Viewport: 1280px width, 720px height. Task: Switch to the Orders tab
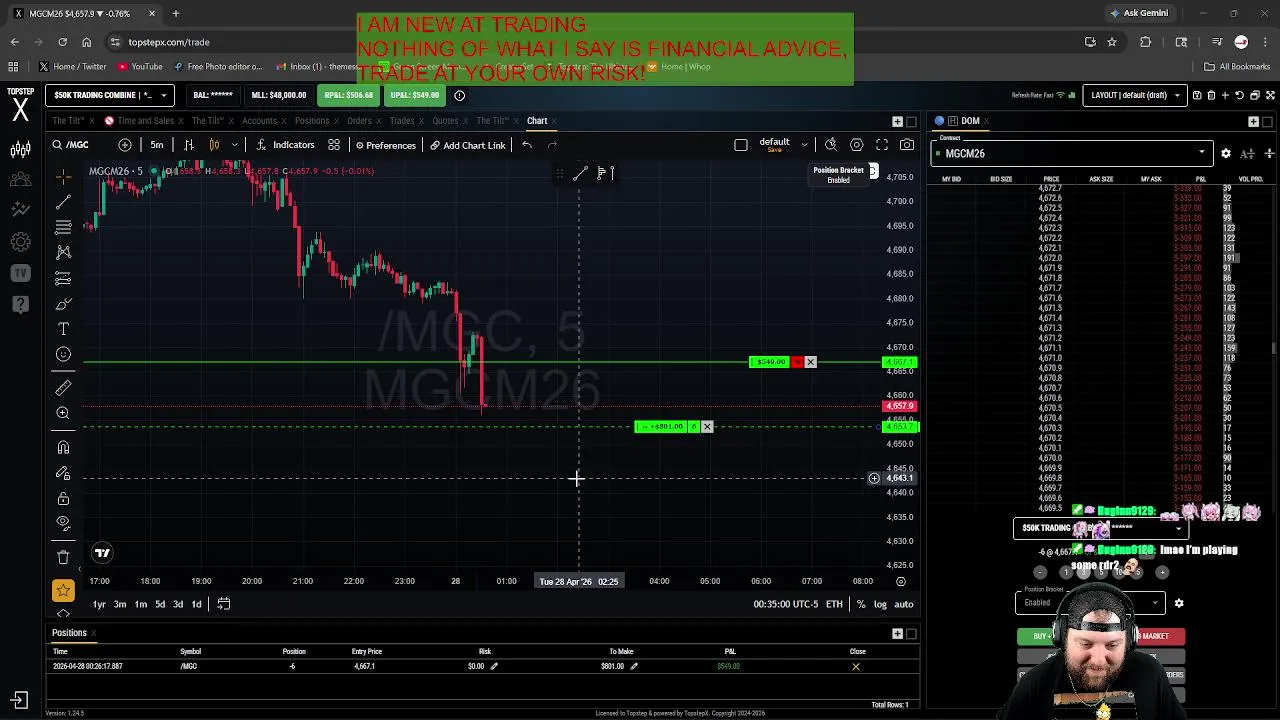pos(359,121)
